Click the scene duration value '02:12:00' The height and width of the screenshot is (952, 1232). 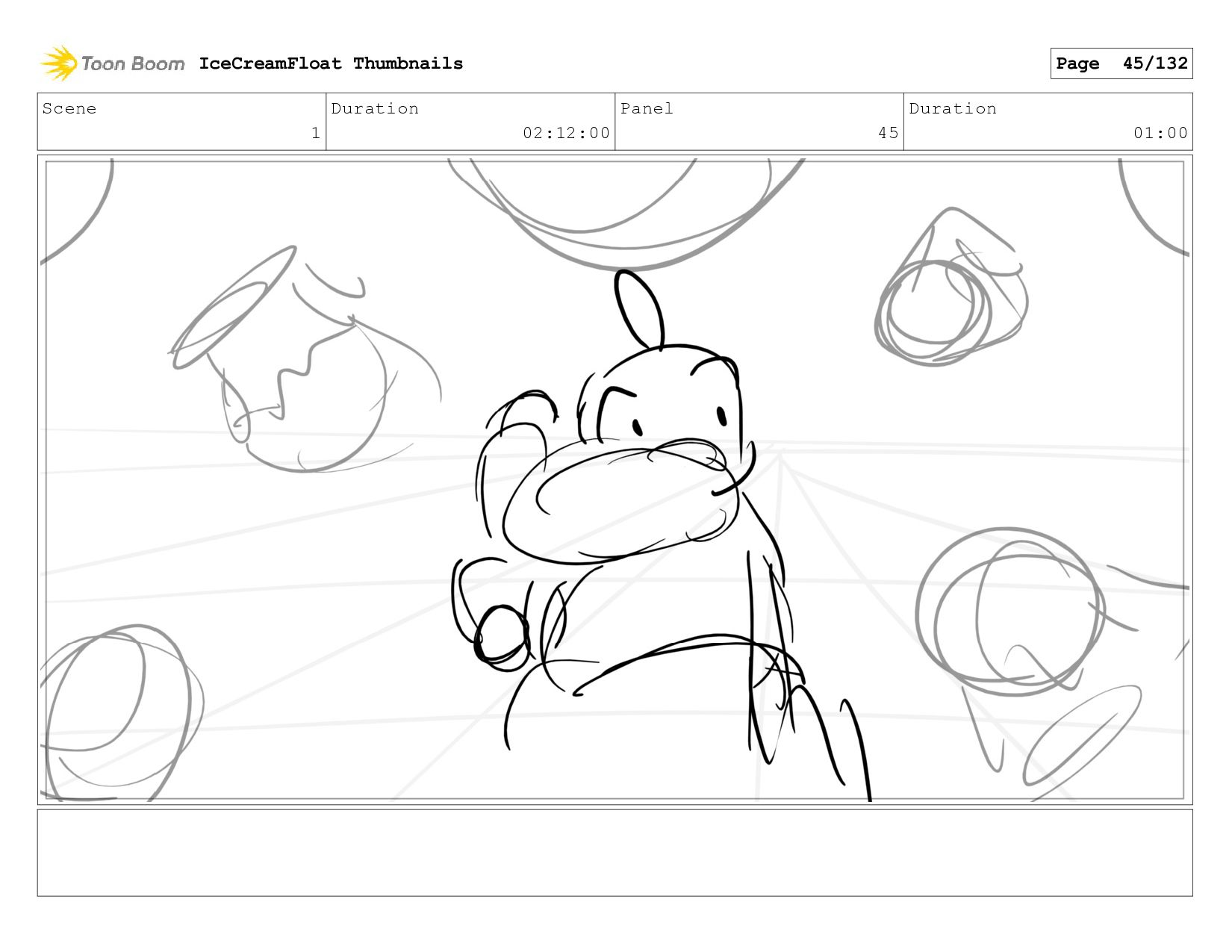point(566,133)
